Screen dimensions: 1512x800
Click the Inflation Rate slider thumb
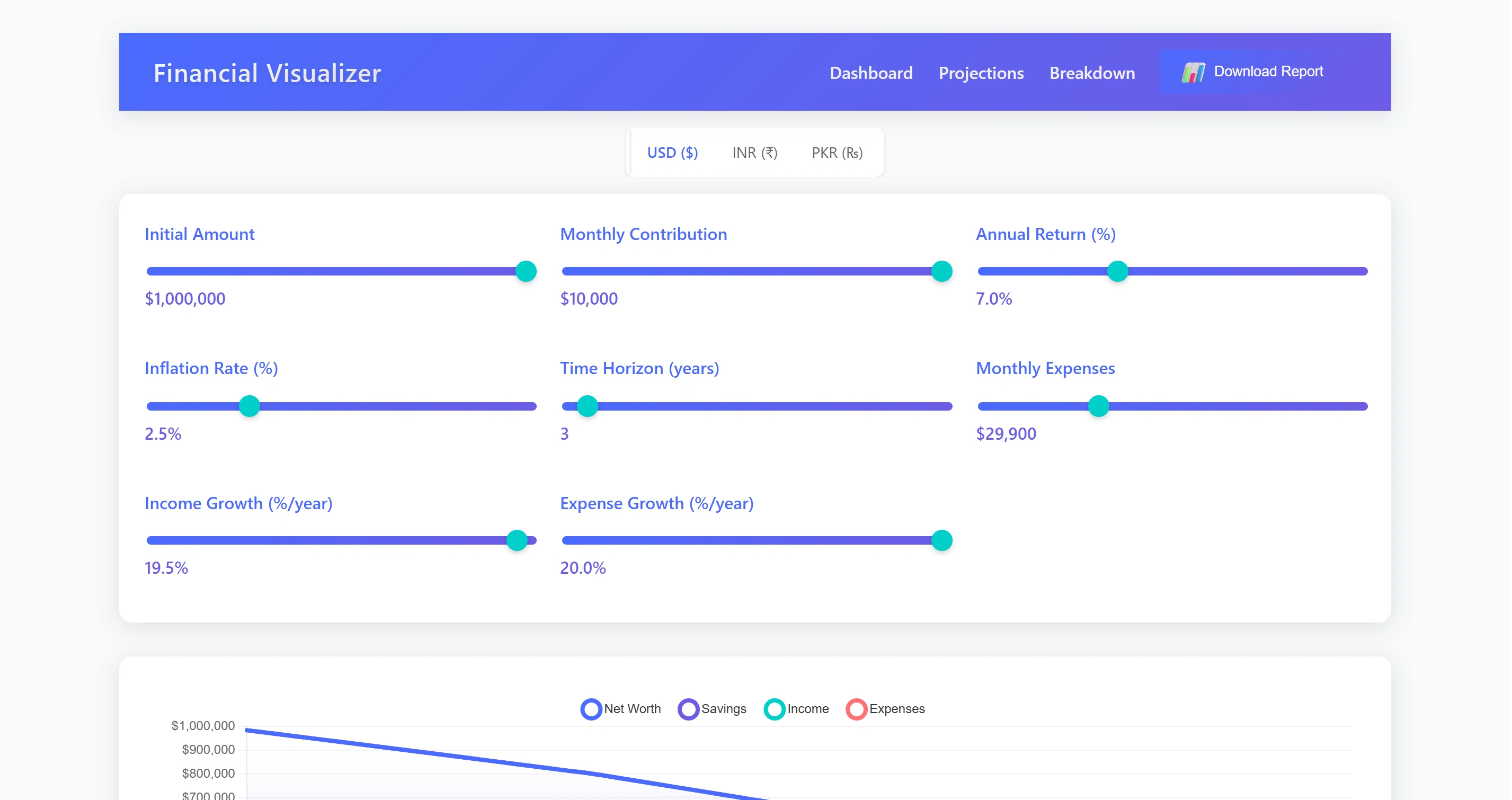point(250,406)
